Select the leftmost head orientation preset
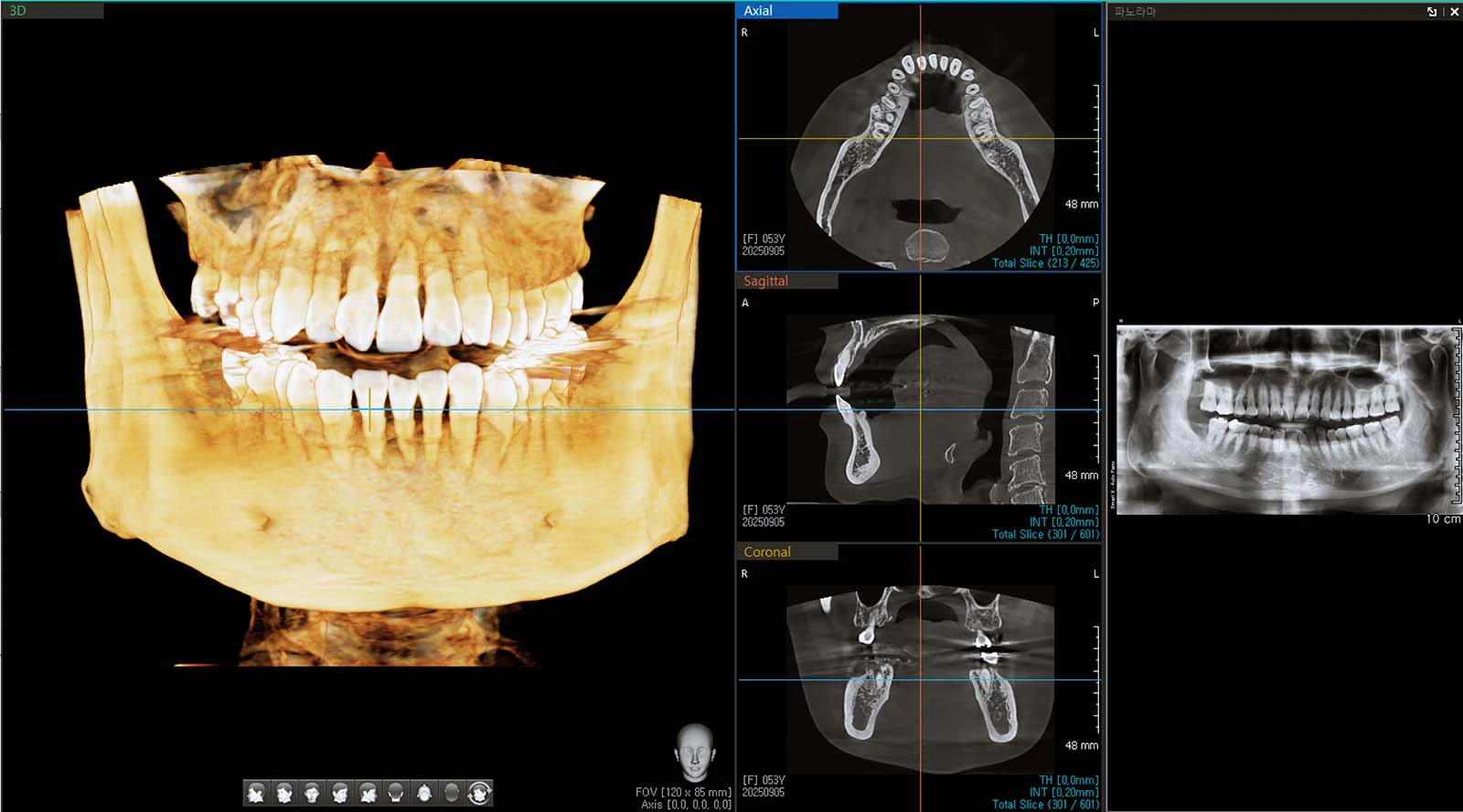The image size is (1463, 812). (x=256, y=793)
